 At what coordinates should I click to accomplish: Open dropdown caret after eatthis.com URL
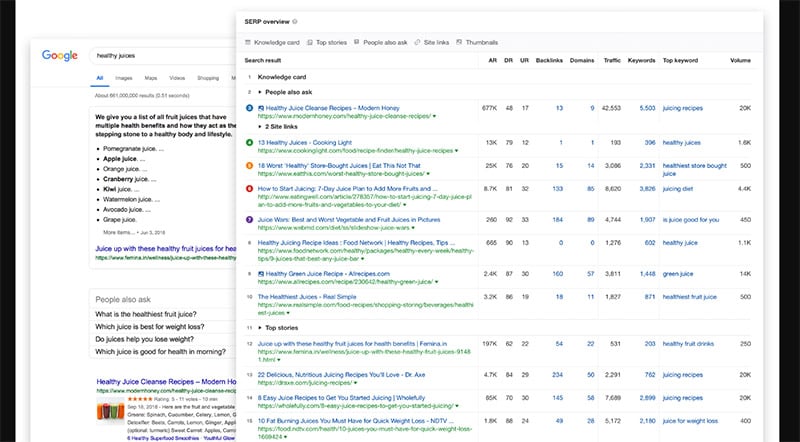pyautogui.click(x=428, y=174)
